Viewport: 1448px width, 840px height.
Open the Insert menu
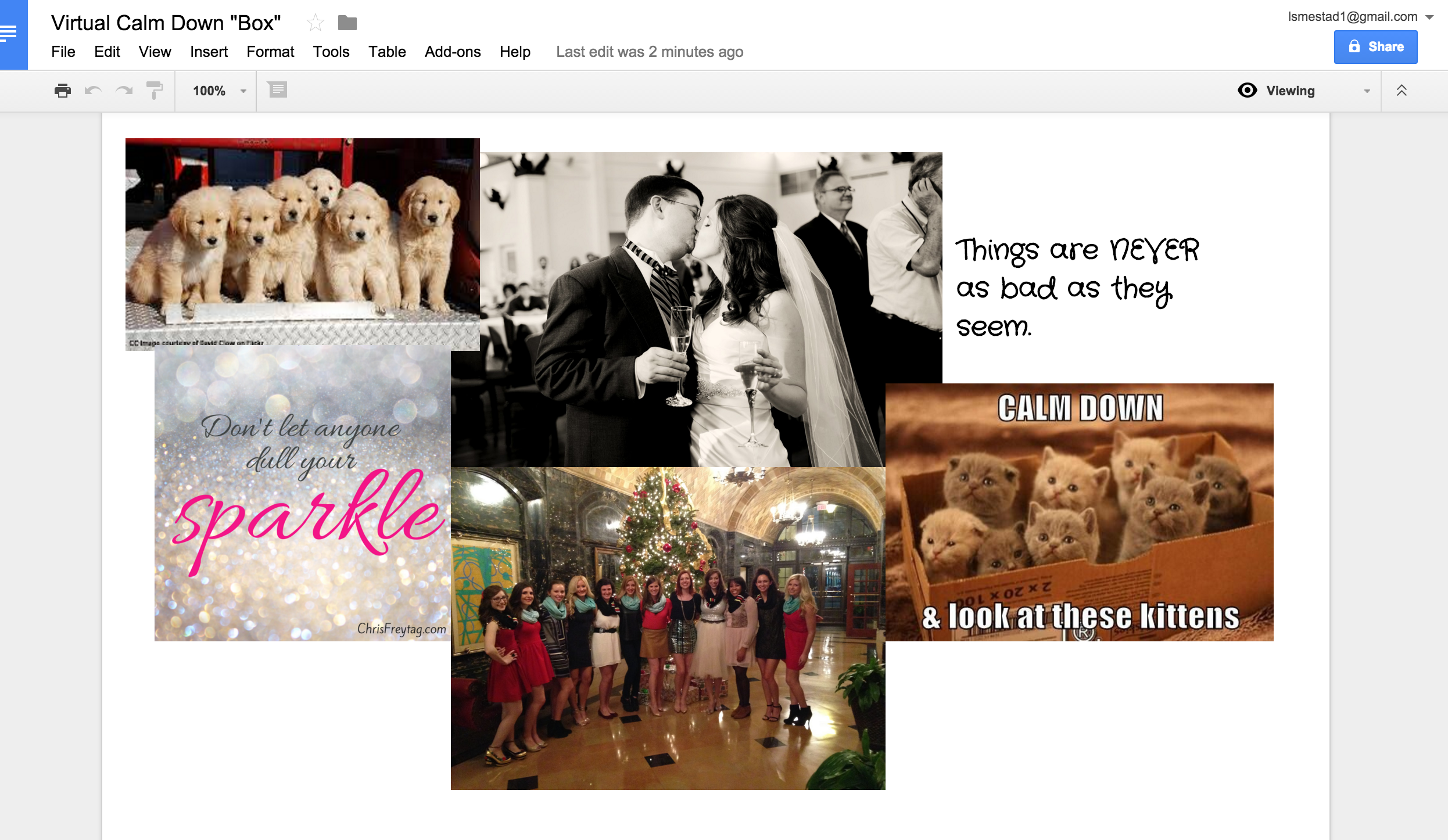tap(209, 52)
